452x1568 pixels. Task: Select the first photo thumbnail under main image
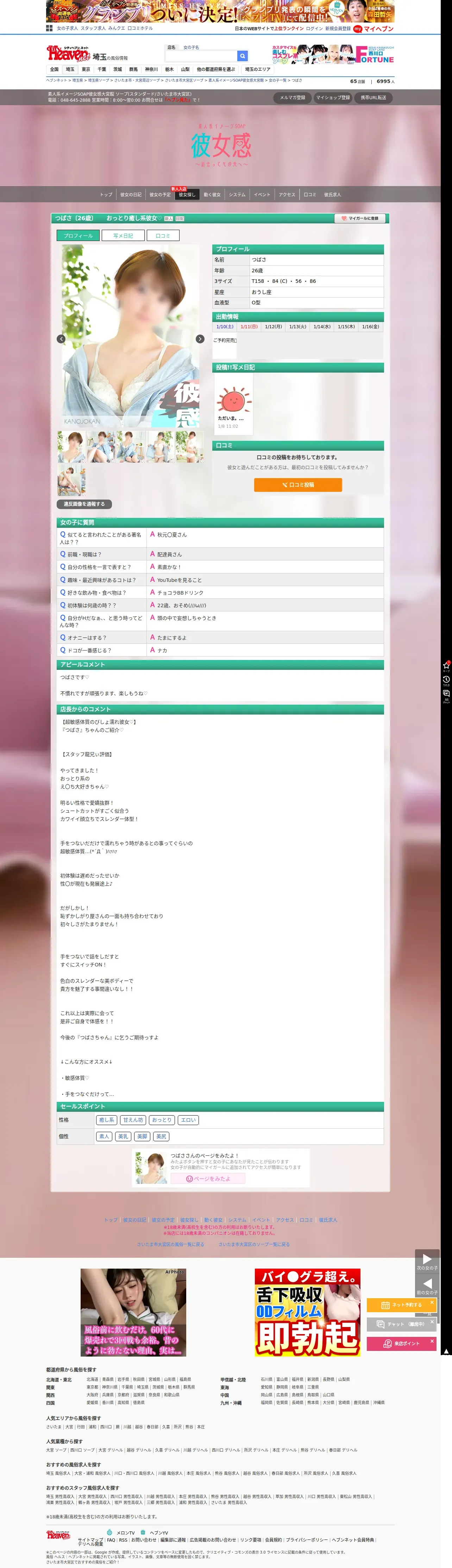pyautogui.click(x=71, y=446)
